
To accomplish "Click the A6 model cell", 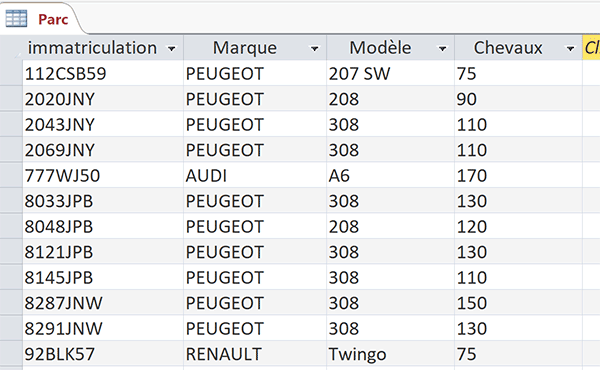I will pos(390,175).
